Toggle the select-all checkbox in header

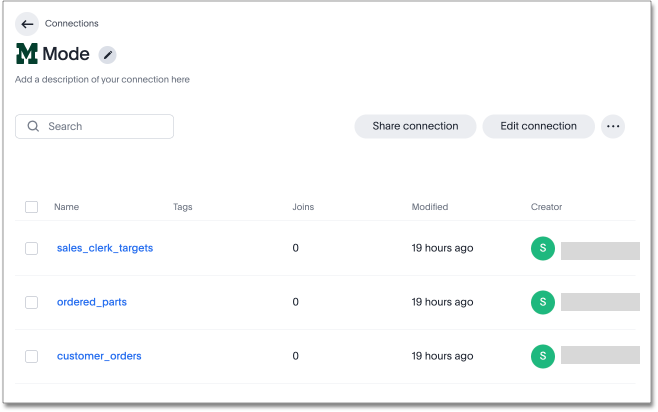coord(32,207)
